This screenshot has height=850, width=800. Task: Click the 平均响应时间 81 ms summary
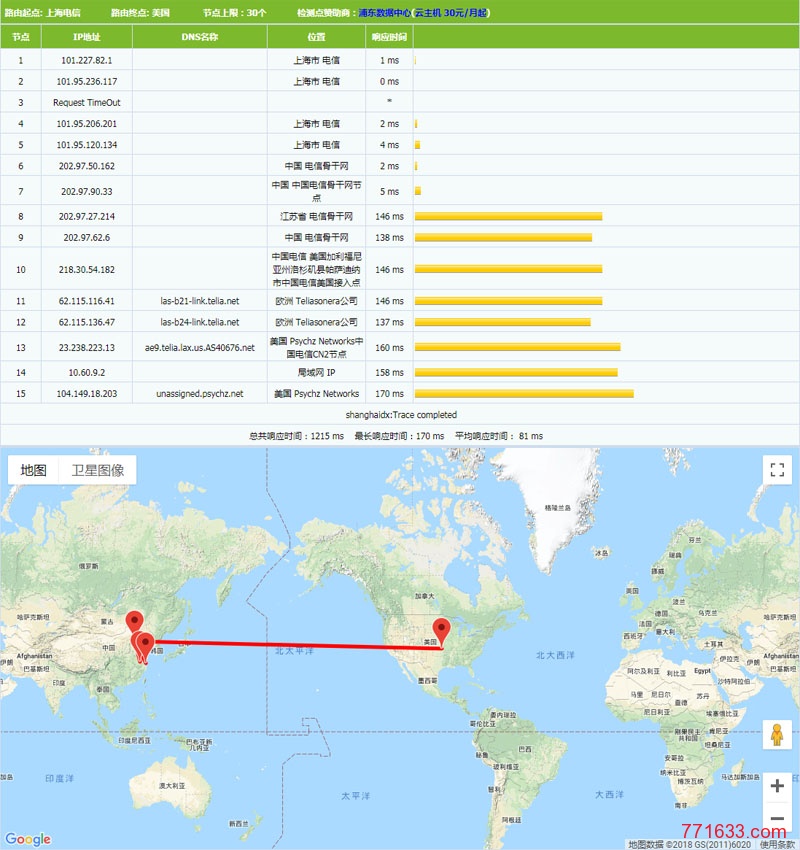[499, 436]
